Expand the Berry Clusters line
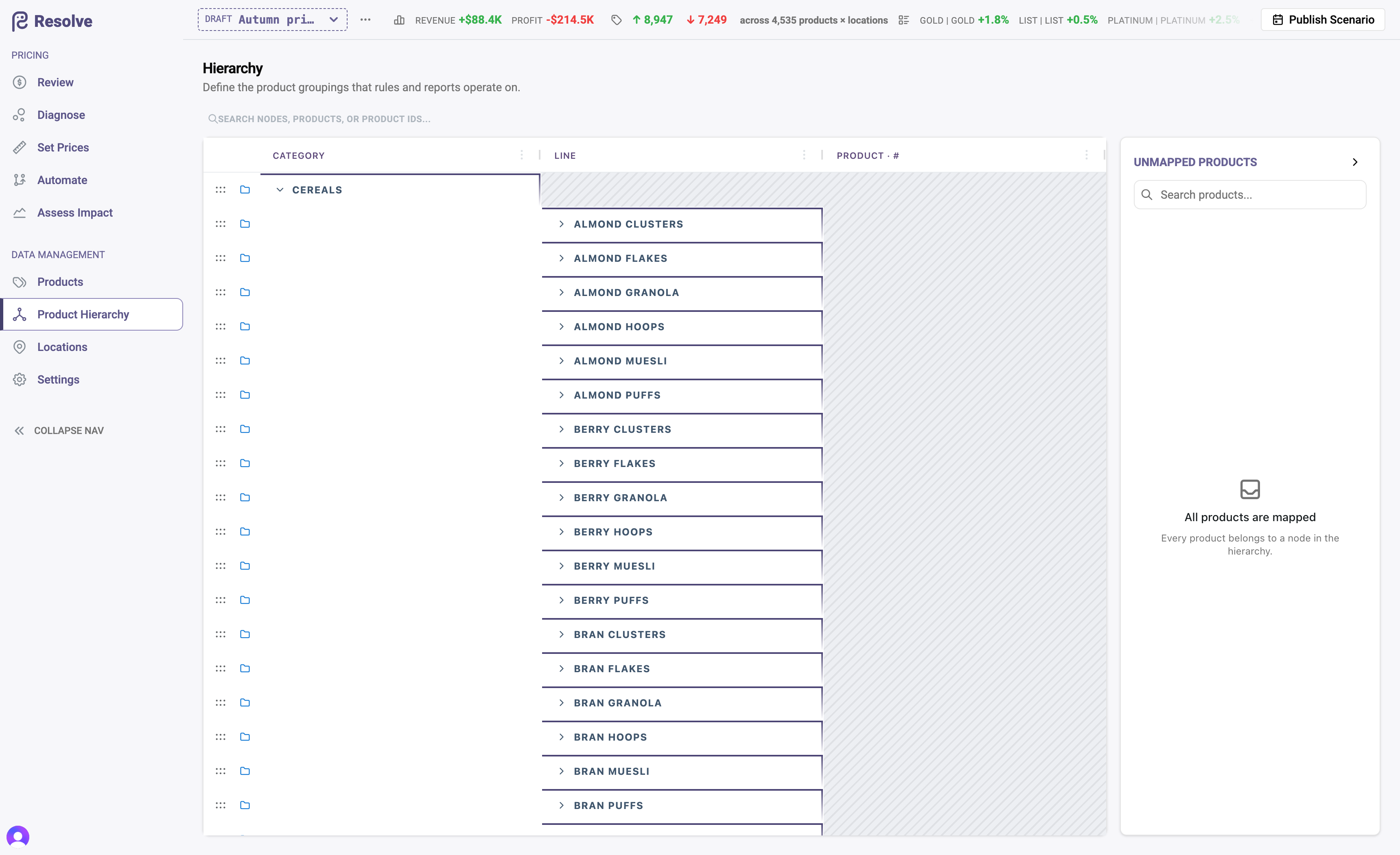The width and height of the screenshot is (1400, 855). 561,429
